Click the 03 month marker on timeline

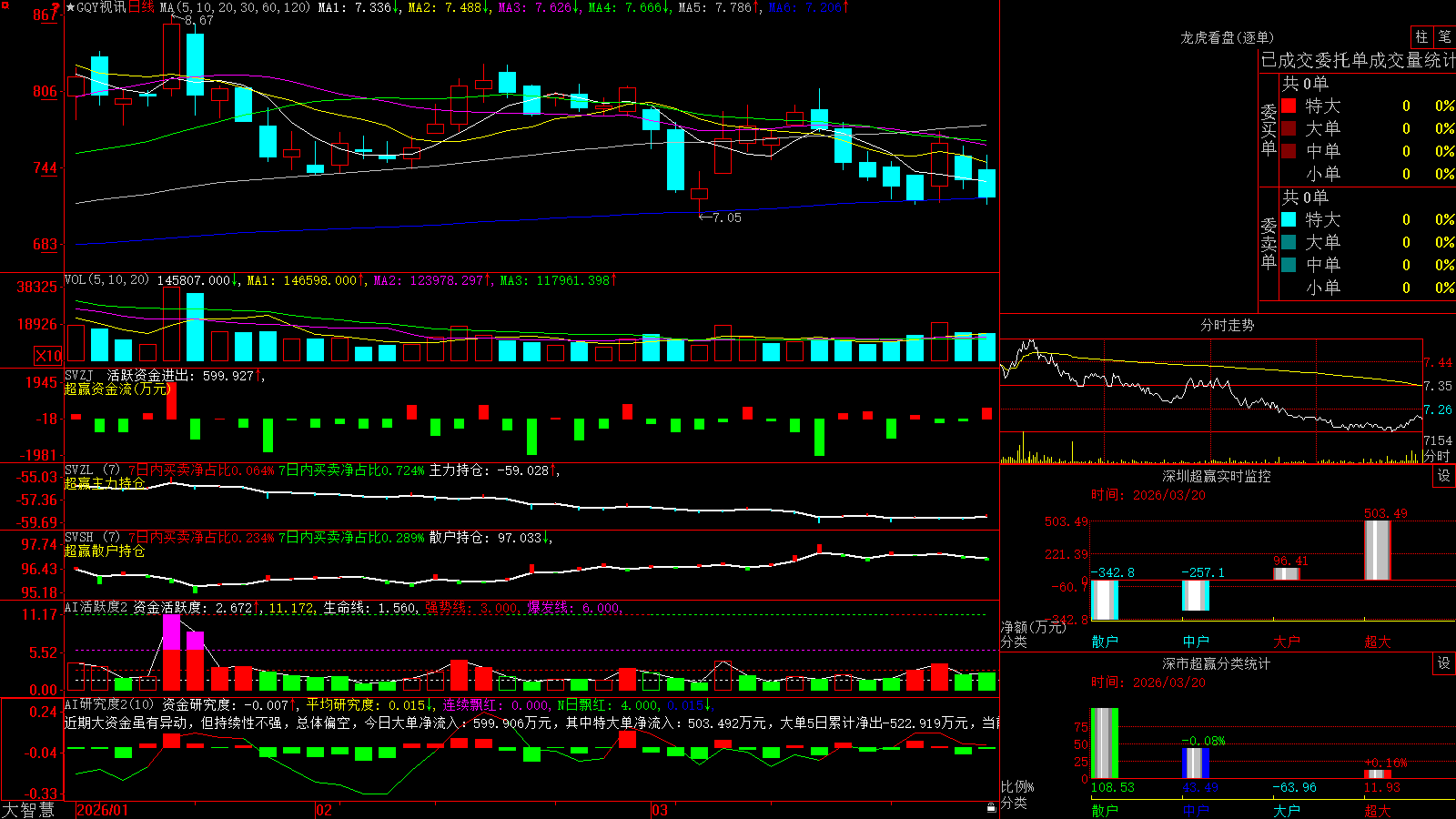tap(660, 810)
